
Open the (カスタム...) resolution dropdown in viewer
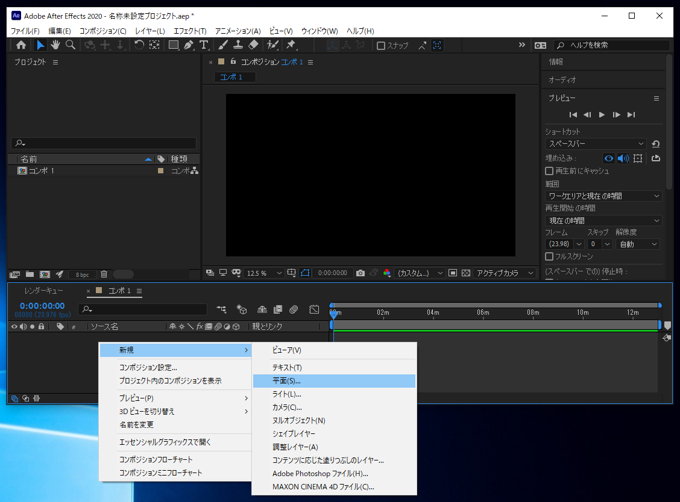pyautogui.click(x=420, y=273)
